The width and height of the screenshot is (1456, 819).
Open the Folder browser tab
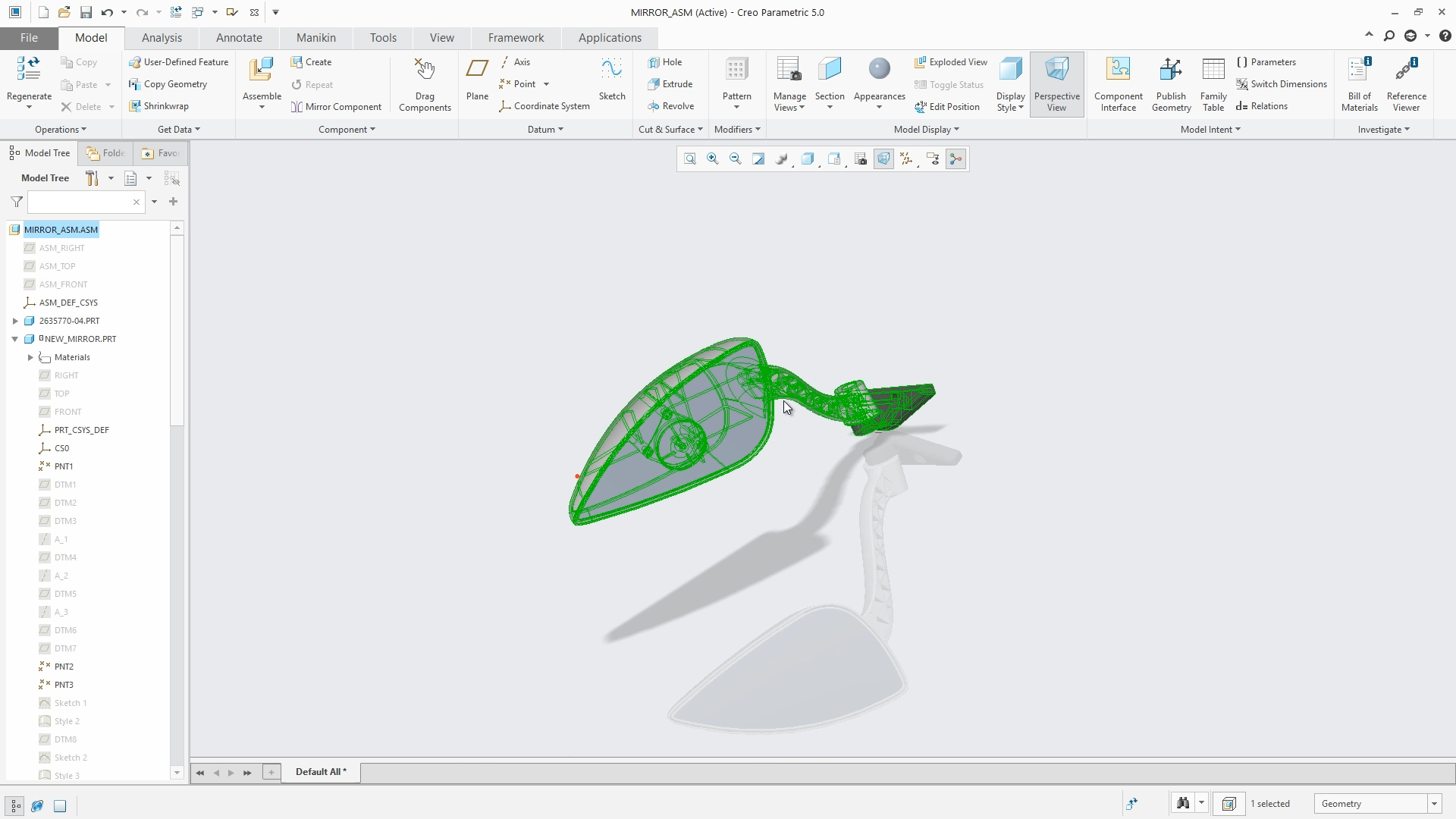tap(105, 153)
